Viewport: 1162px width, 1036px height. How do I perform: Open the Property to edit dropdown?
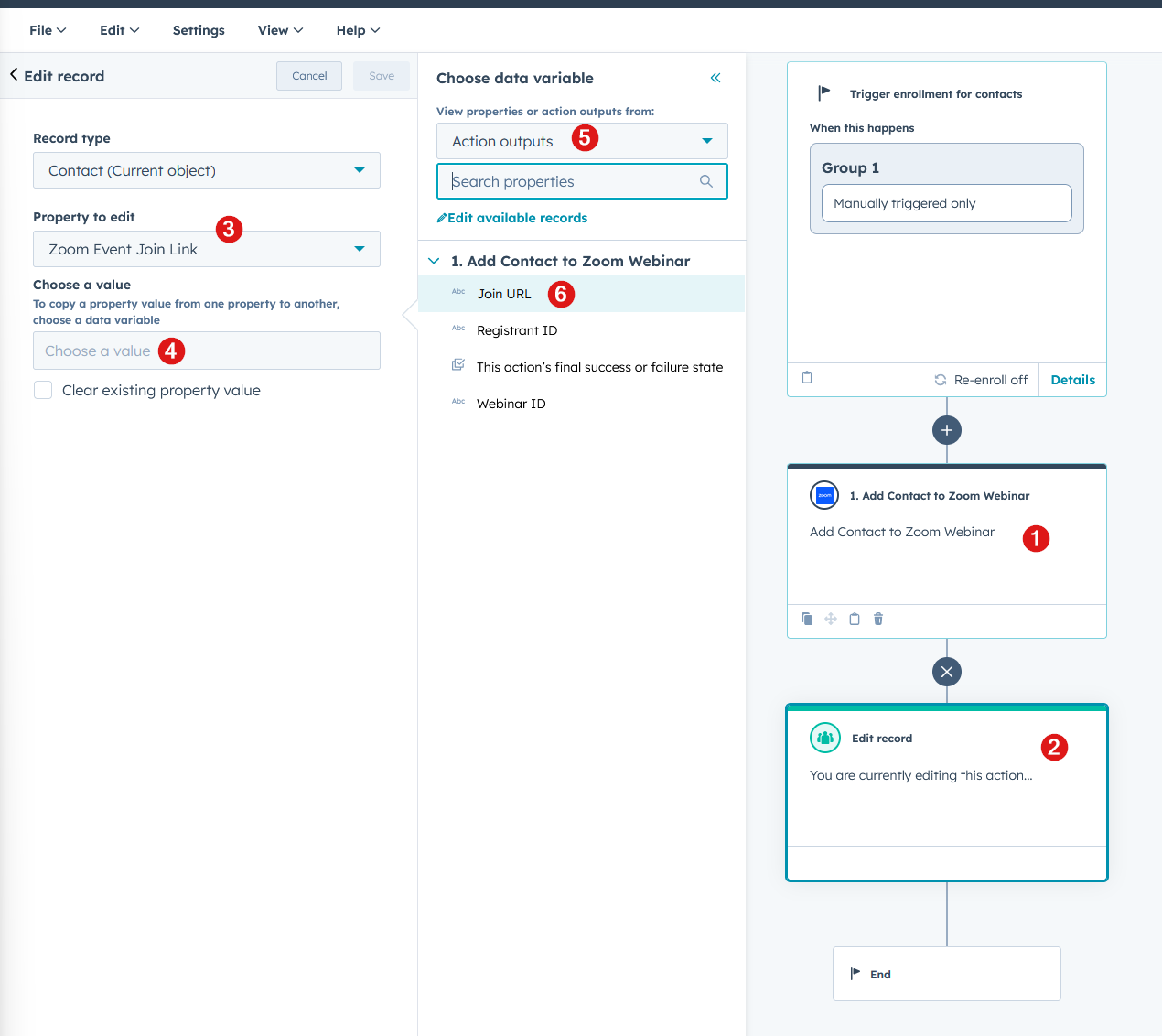tap(207, 249)
